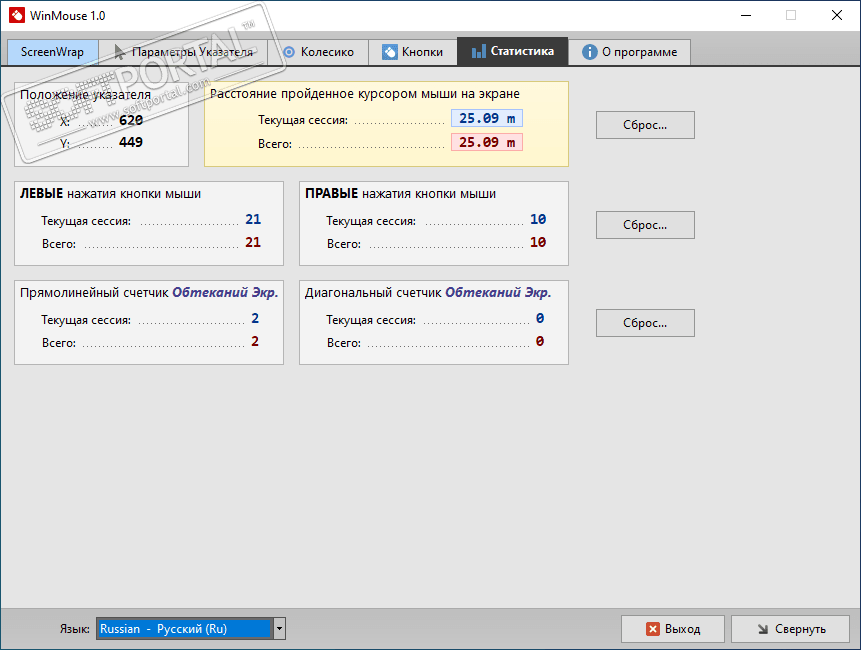This screenshot has height=650, width=861.
Task: Click the Расстояние пройденное курсором heading
Action: click(365, 94)
